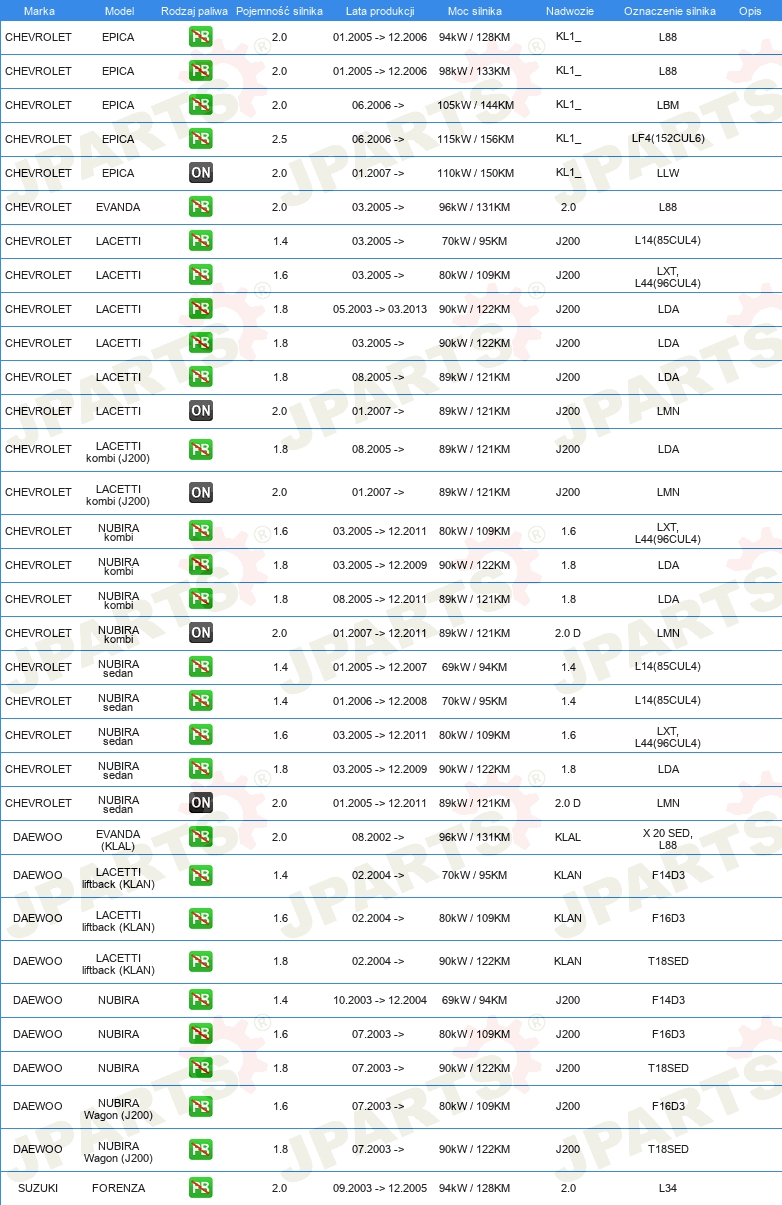
Task: Click the KLAL body code cell
Action: [568, 837]
